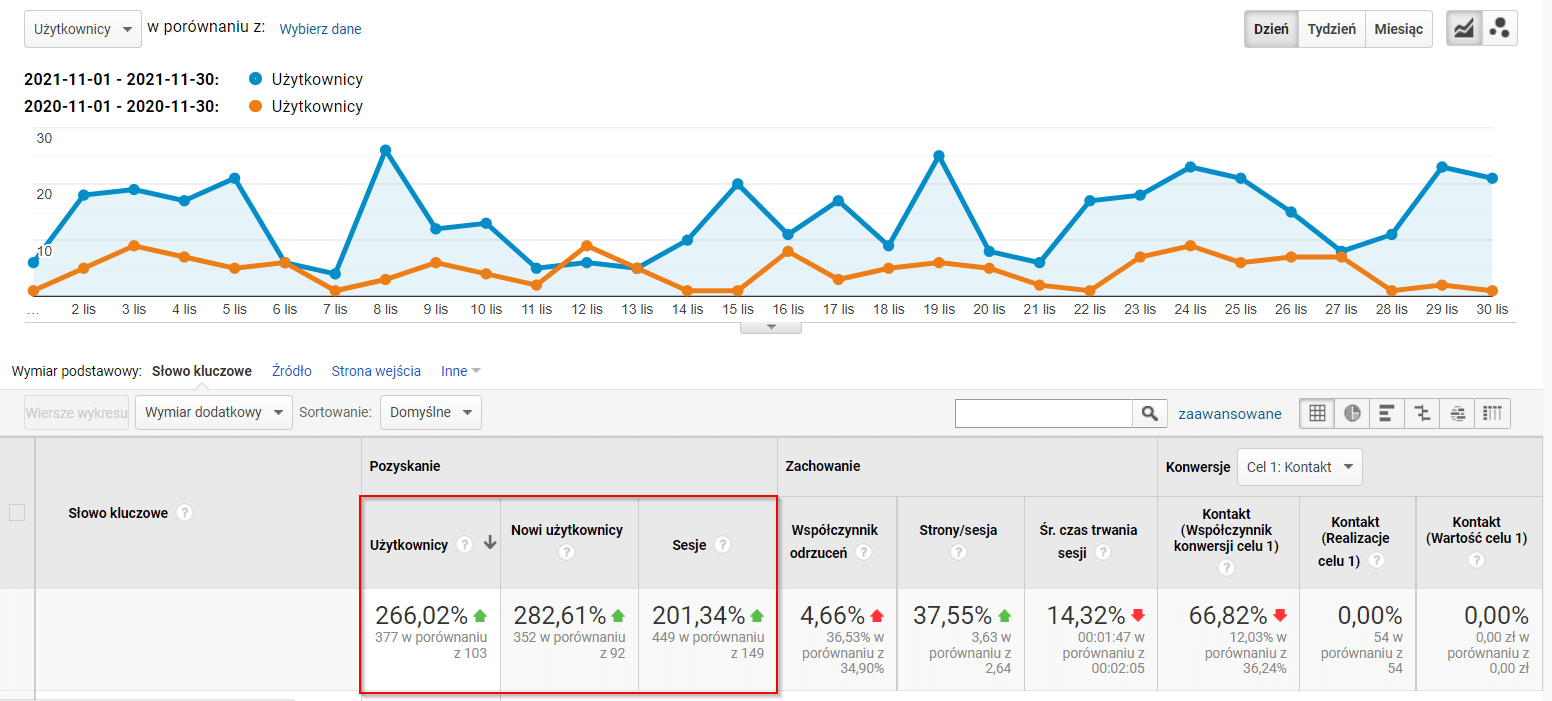Select the data table view icon
This screenshot has height=701, width=1552.
coord(1317,413)
